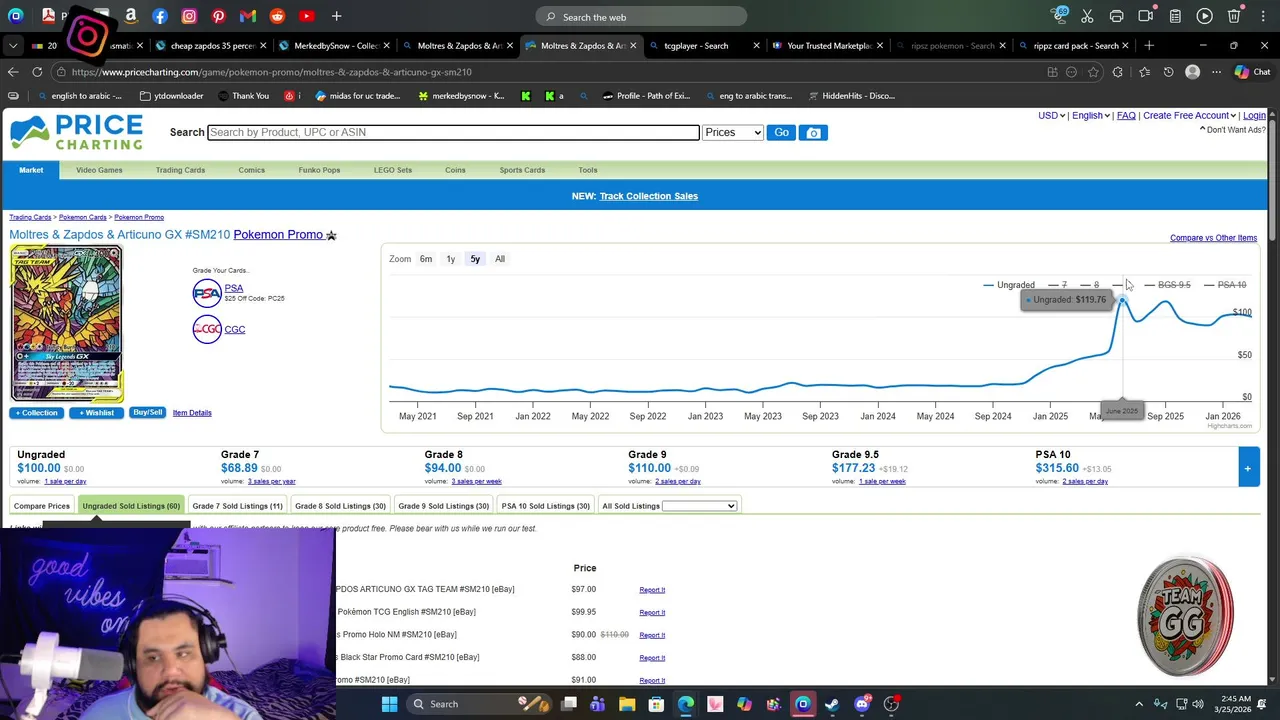Open the Sports Cards category tab
1280x720 pixels.
click(522, 170)
